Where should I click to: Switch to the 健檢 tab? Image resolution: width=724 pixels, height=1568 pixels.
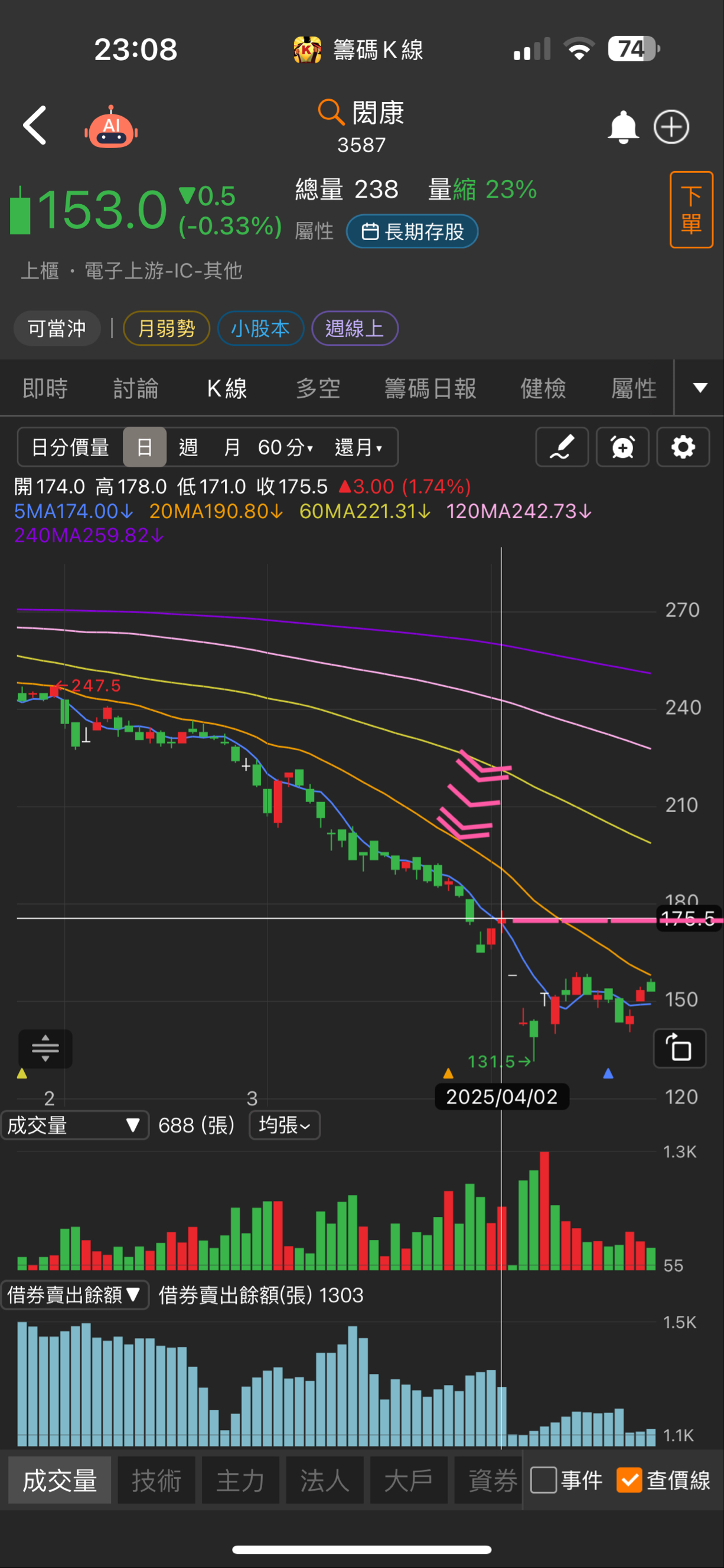(x=543, y=388)
